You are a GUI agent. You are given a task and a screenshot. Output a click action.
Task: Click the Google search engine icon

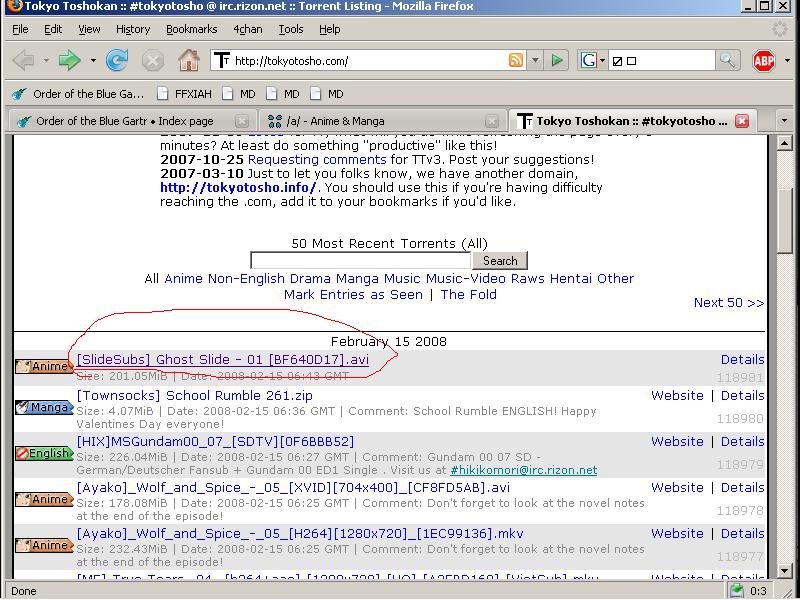(x=589, y=61)
